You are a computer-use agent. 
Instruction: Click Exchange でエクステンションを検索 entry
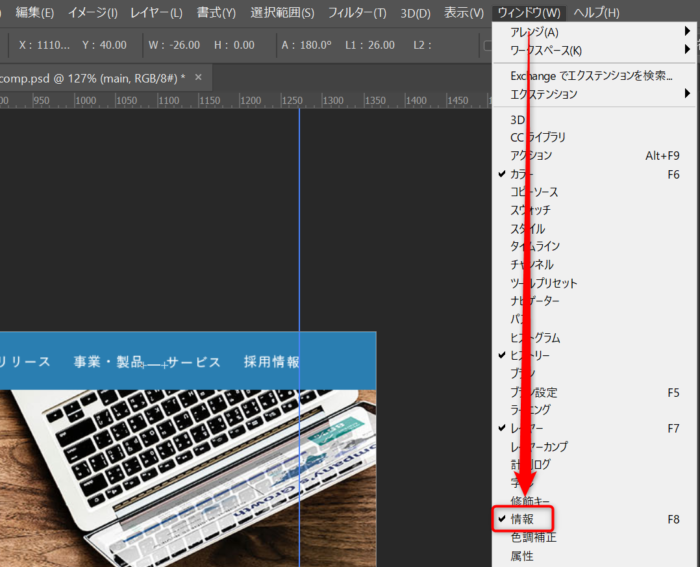(x=591, y=76)
